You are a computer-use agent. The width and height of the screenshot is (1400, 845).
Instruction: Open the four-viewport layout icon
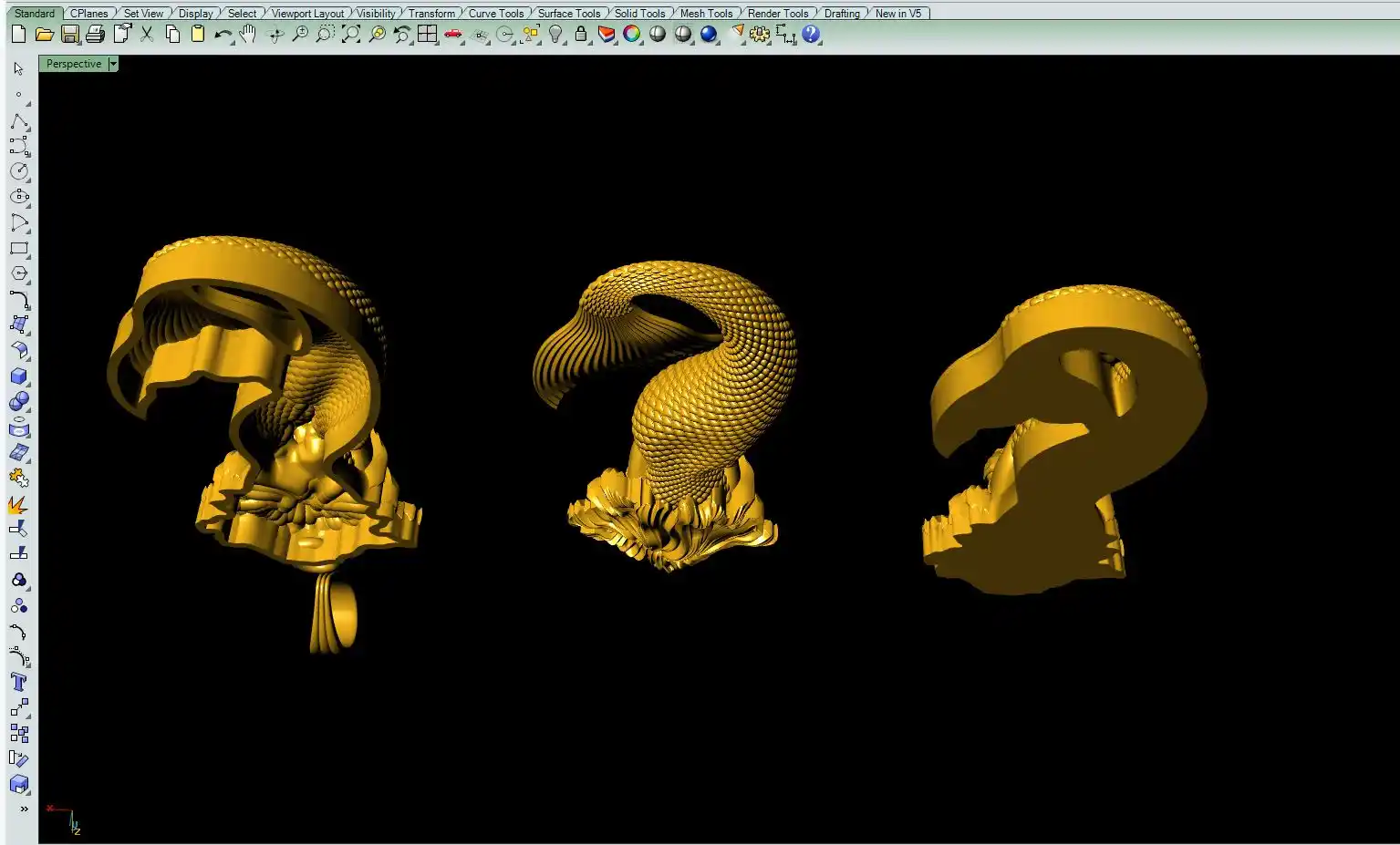click(x=427, y=35)
